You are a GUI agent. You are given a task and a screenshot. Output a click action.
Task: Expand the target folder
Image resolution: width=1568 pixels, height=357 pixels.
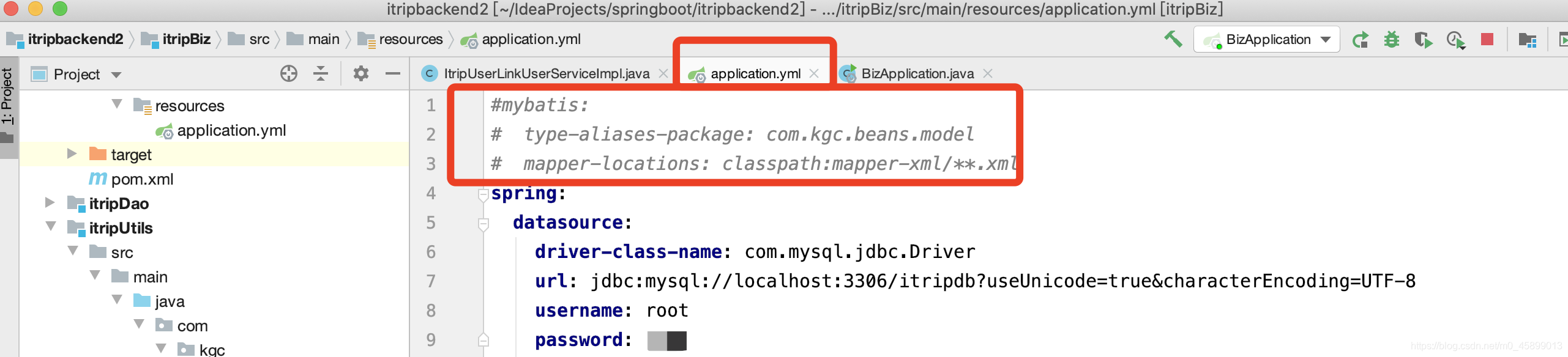(x=72, y=153)
